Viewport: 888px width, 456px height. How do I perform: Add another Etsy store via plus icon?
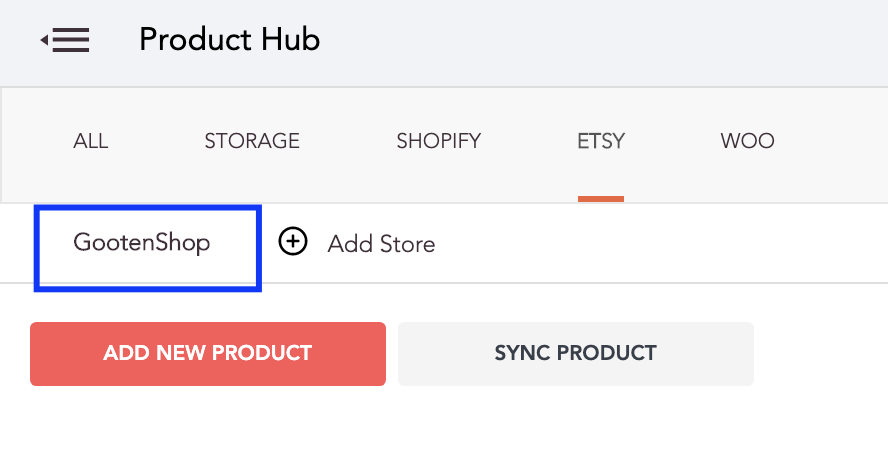click(293, 242)
